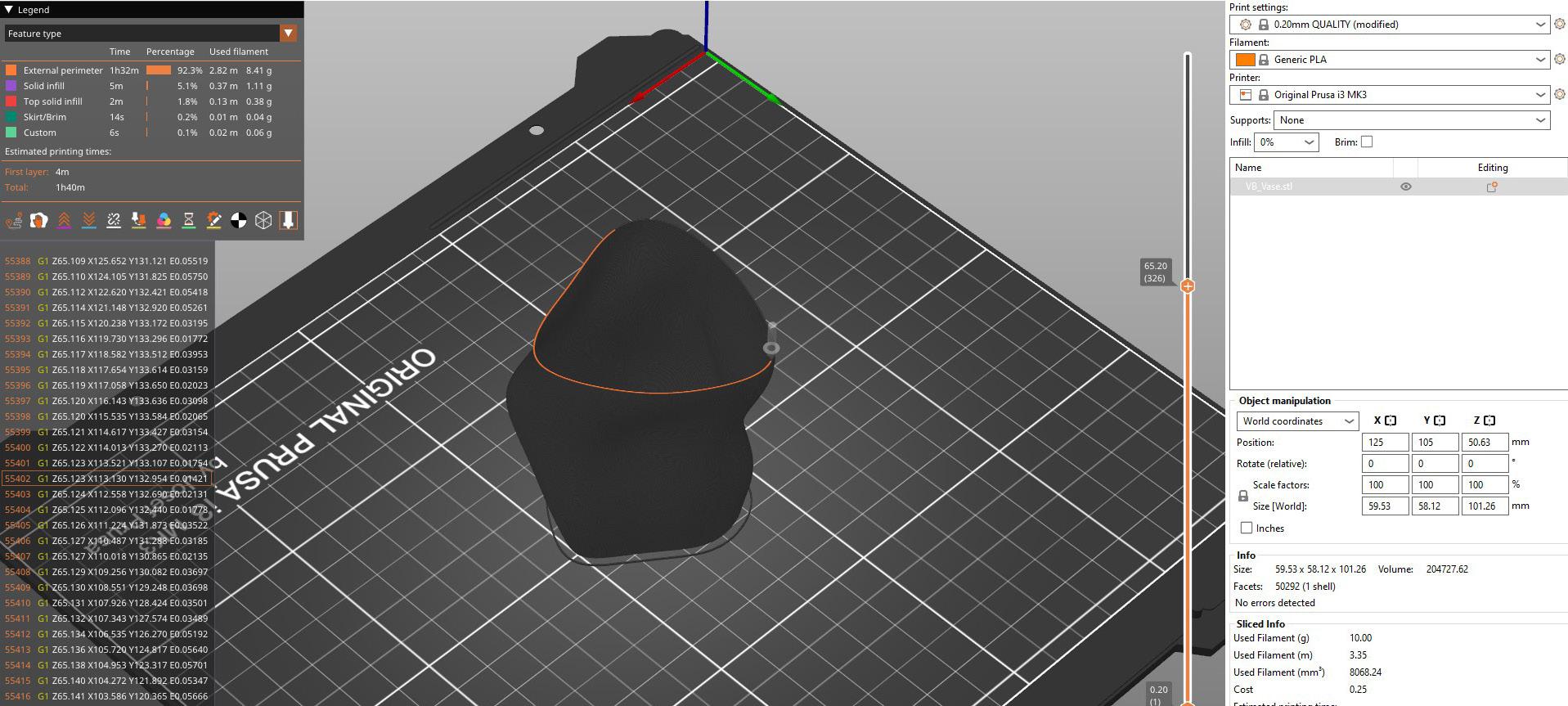Image resolution: width=1568 pixels, height=706 pixels.
Task: Toggle Seams visibility icon
Action: pos(114,220)
